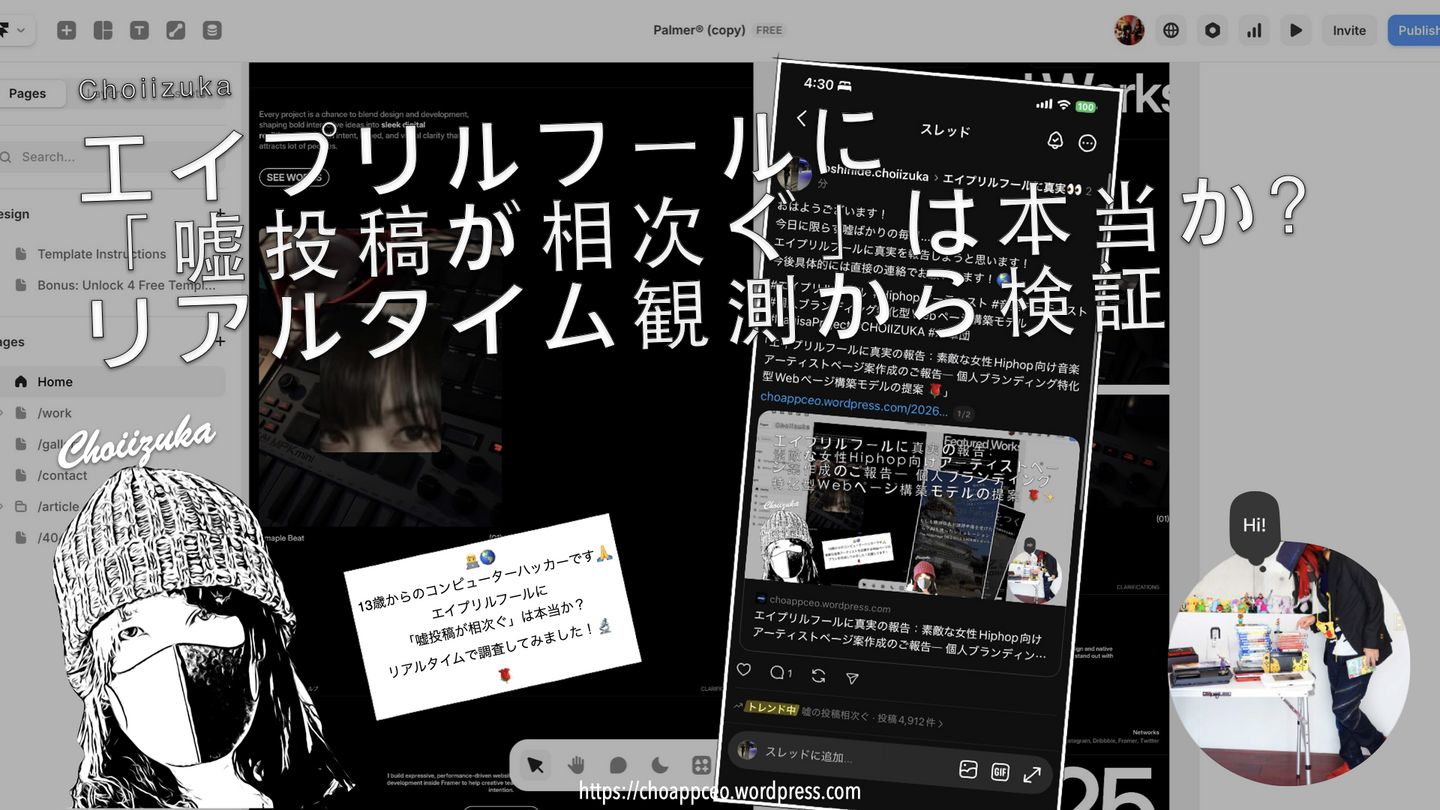Toggle dark mode moon icon

(x=660, y=765)
